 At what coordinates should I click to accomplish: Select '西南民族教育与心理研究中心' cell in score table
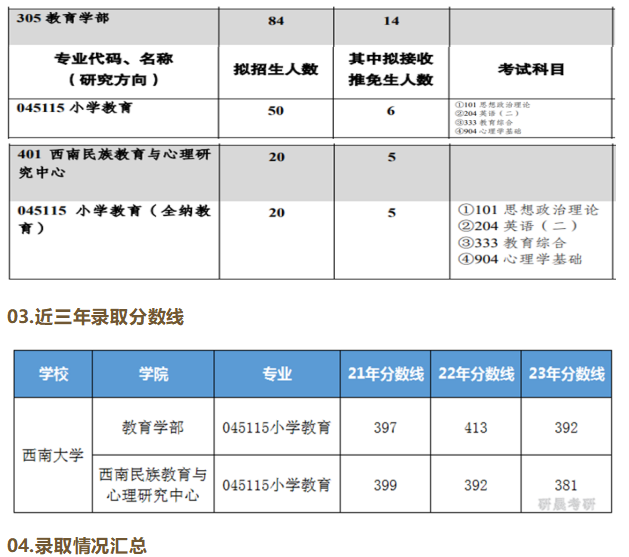click(153, 485)
